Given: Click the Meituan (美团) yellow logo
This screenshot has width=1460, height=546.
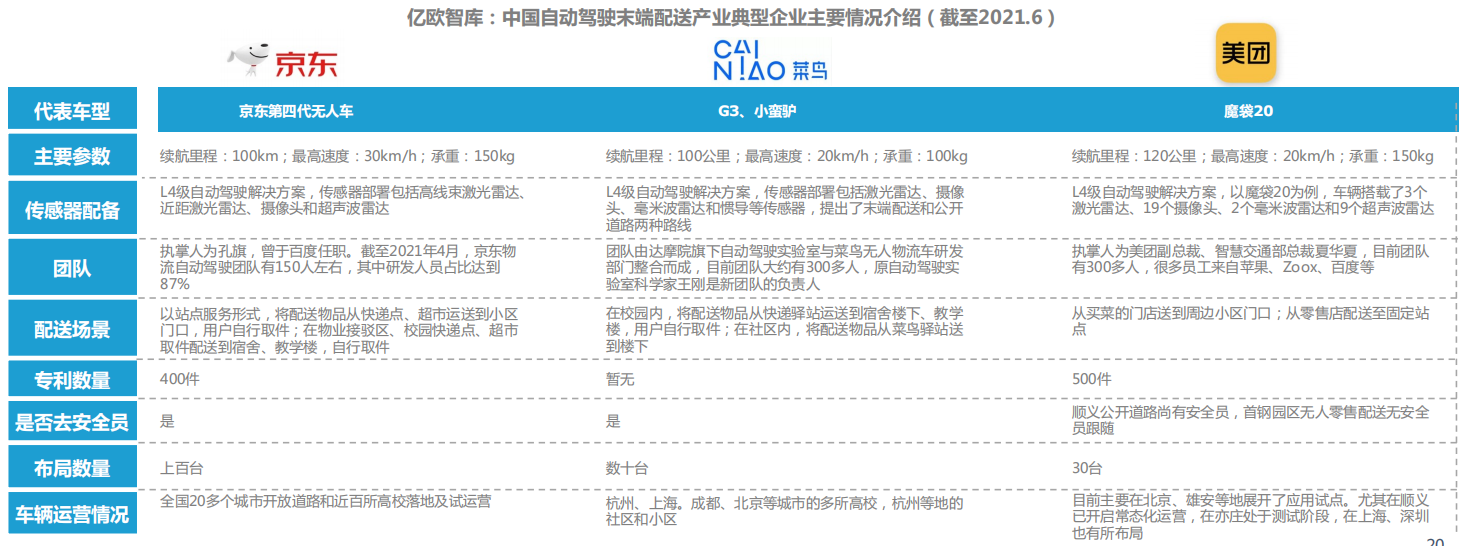Looking at the screenshot, I should tap(1246, 53).
